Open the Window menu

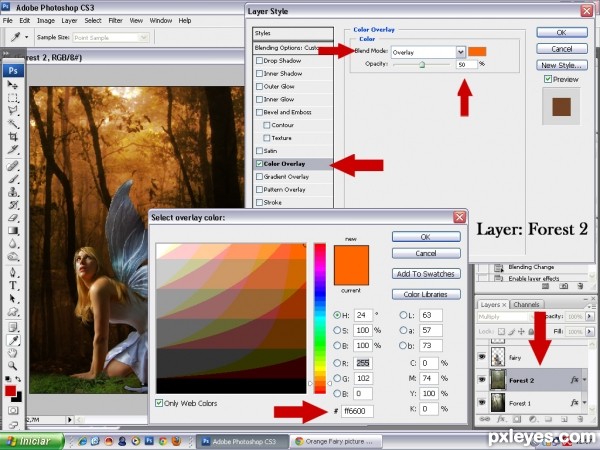point(161,21)
